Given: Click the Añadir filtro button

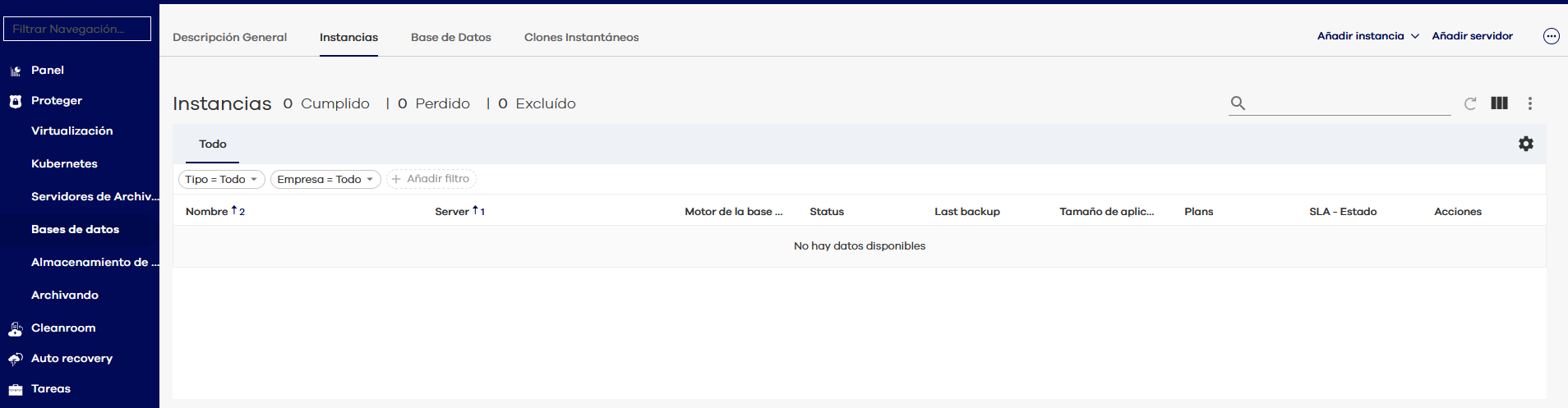Looking at the screenshot, I should [431, 179].
